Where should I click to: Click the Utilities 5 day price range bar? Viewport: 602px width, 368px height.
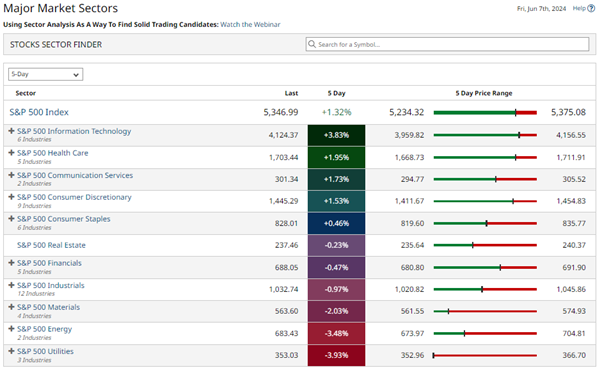(485, 356)
